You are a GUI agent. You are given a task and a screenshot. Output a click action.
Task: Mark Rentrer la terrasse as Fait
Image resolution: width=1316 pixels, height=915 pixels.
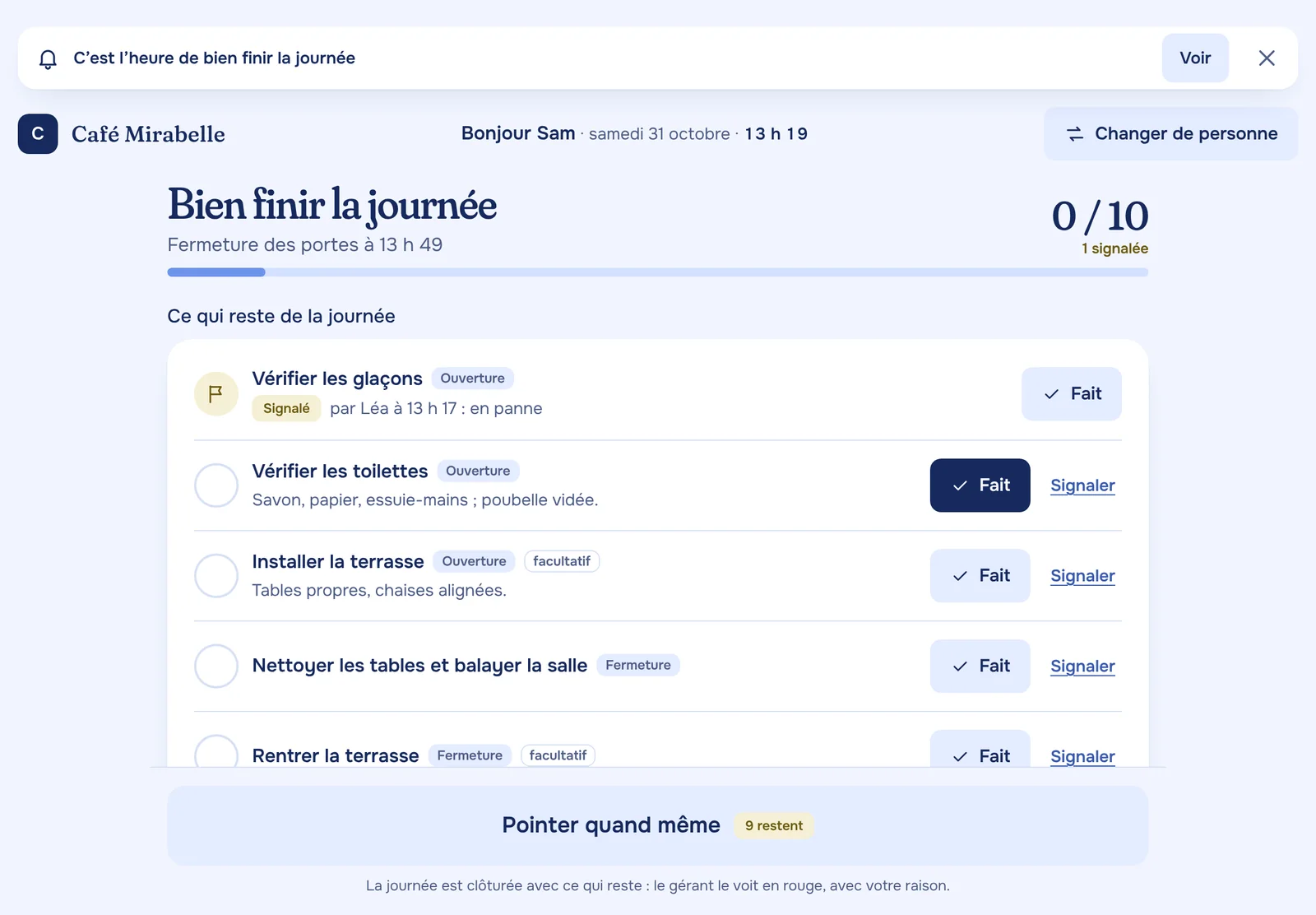coord(980,750)
